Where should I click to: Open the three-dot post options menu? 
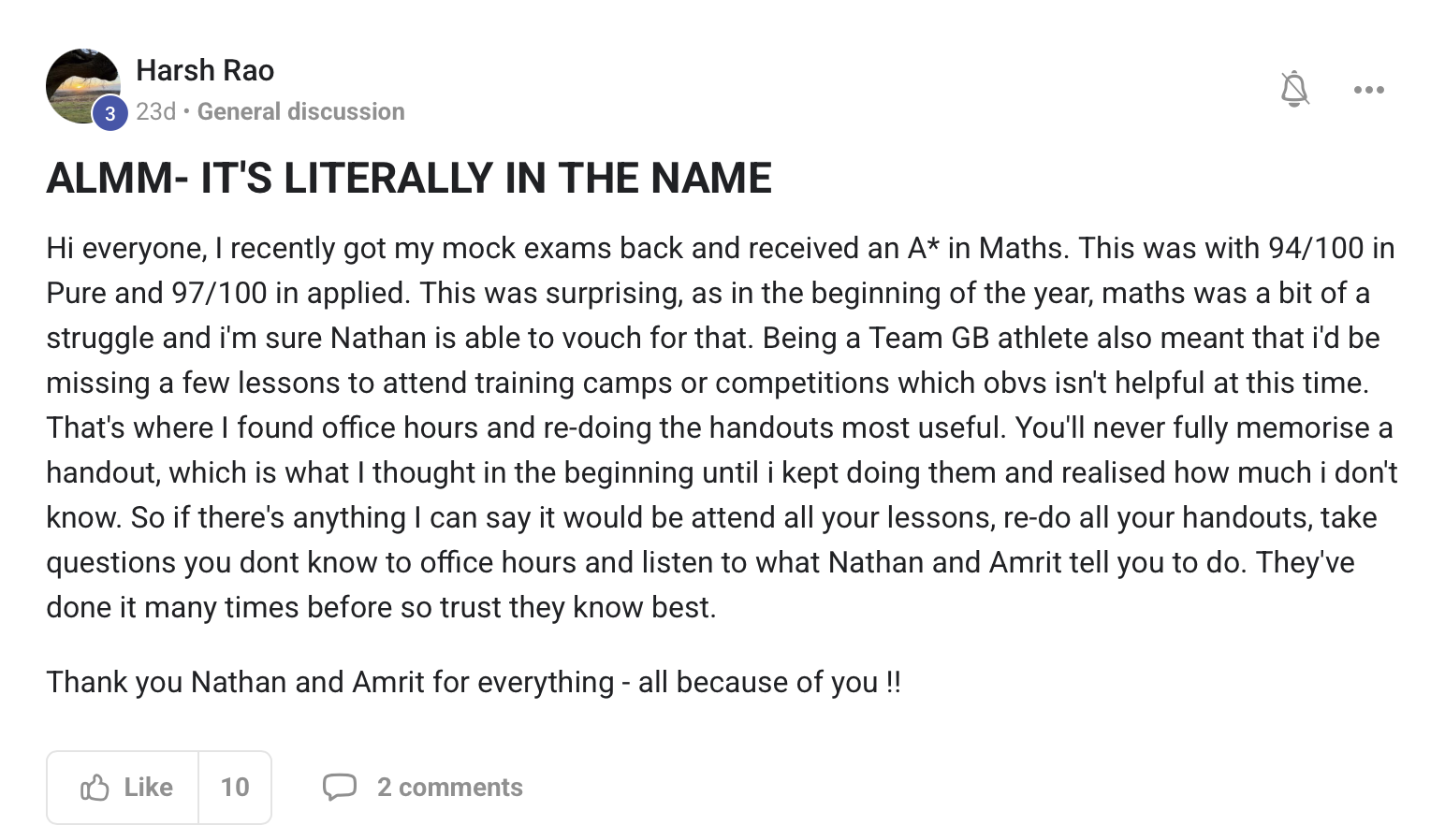coord(1368,90)
